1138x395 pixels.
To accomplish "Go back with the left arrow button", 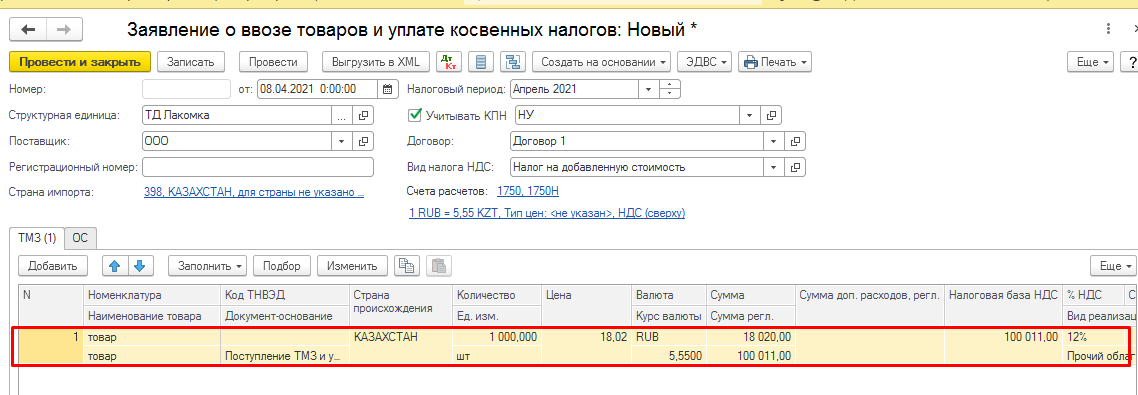I will (x=28, y=29).
